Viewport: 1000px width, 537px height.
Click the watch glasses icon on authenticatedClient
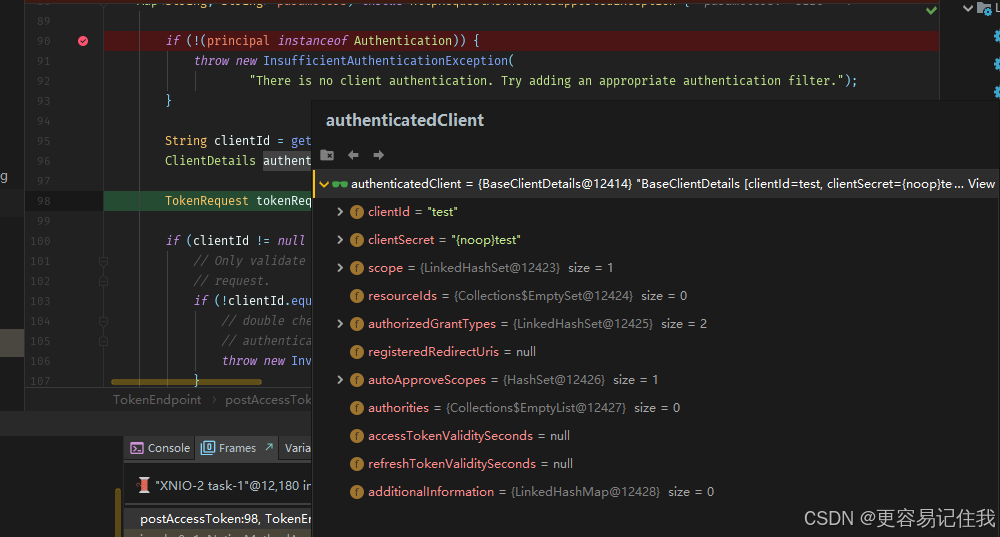(340, 184)
